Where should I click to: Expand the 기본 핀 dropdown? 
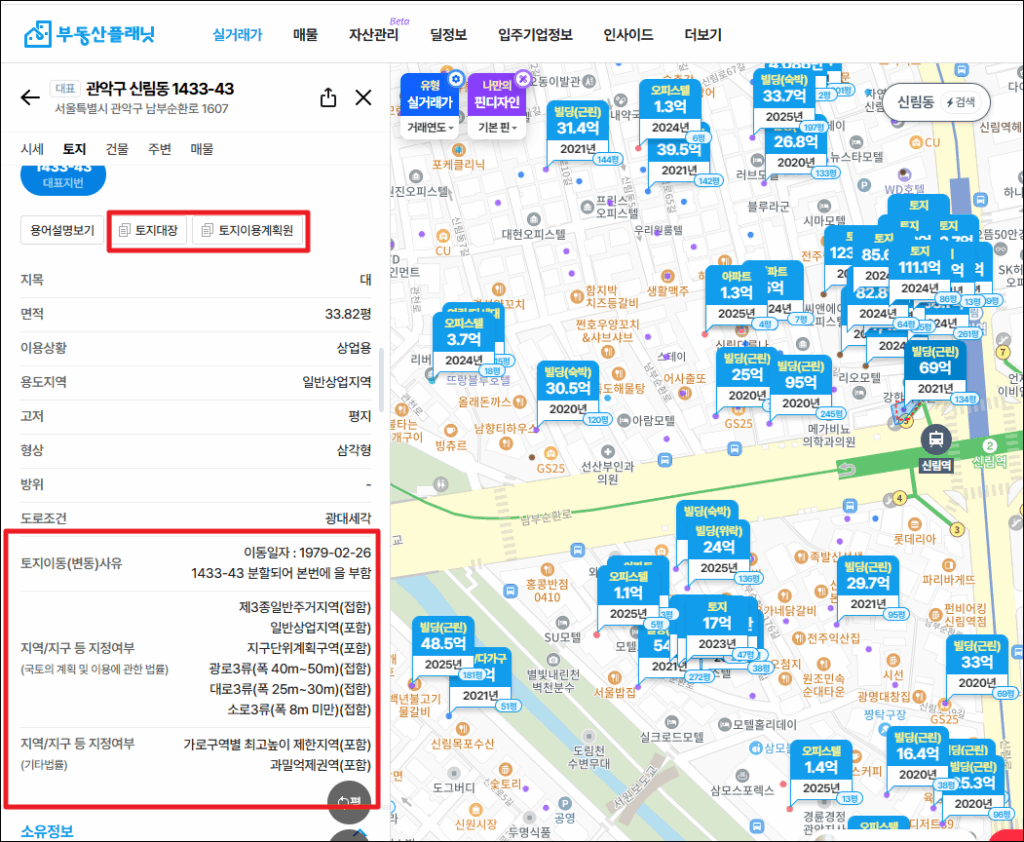(497, 128)
